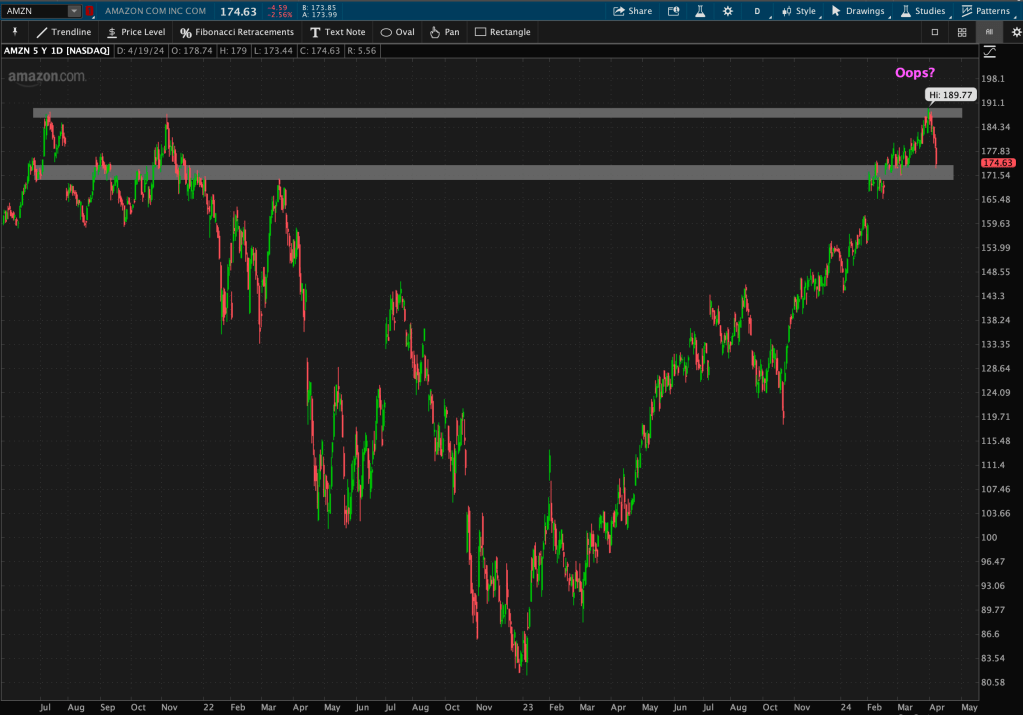
Task: Open the AMZN symbol dropdown arrow
Action: tap(74, 11)
